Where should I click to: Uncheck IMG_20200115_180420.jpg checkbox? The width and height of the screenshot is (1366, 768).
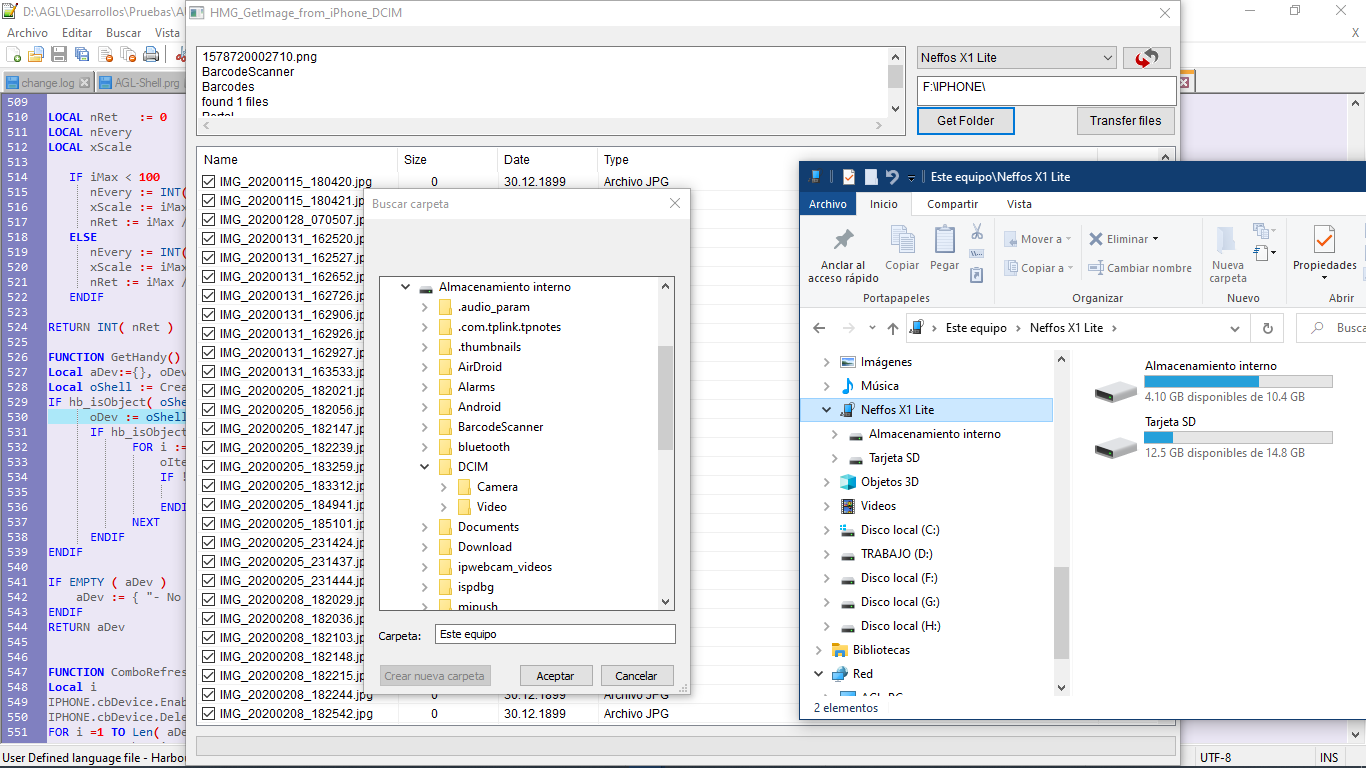coord(209,182)
